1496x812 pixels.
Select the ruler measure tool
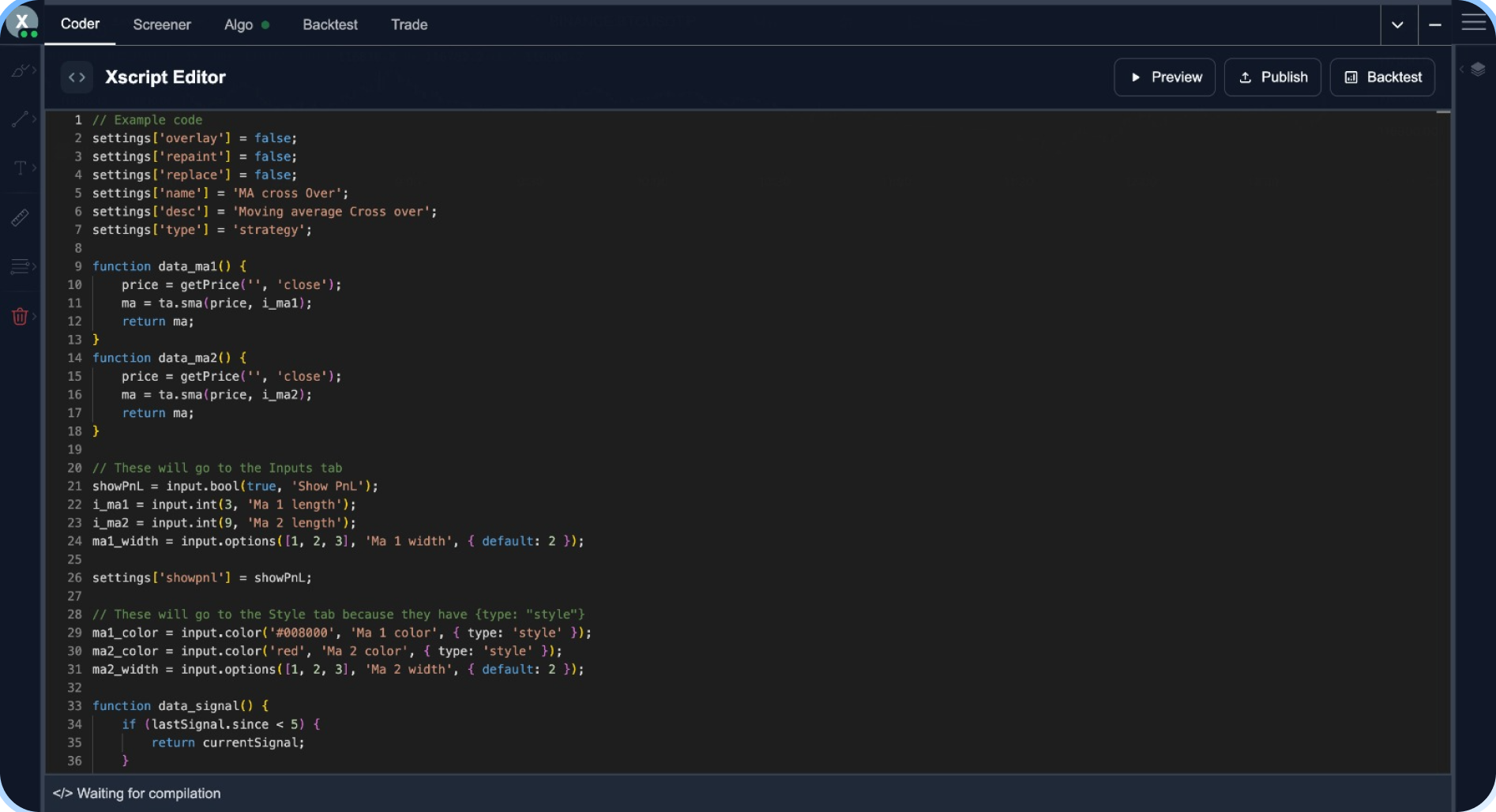(20, 217)
